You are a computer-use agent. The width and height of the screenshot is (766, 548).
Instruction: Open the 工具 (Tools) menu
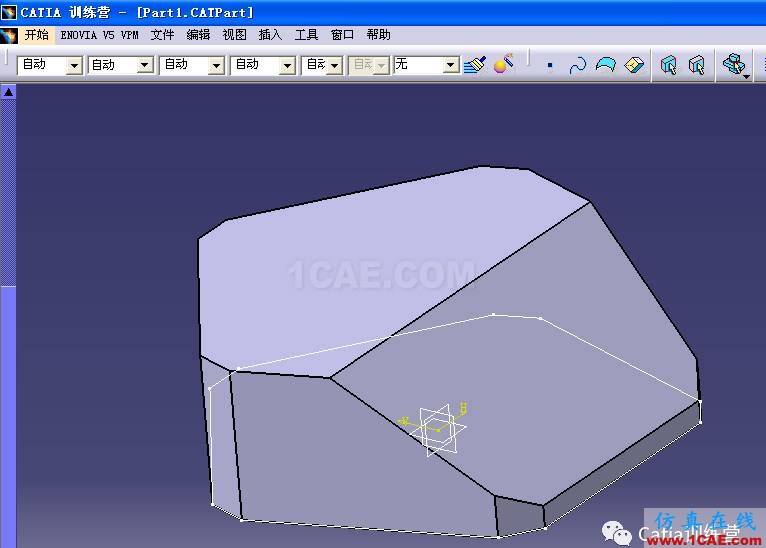click(x=306, y=35)
